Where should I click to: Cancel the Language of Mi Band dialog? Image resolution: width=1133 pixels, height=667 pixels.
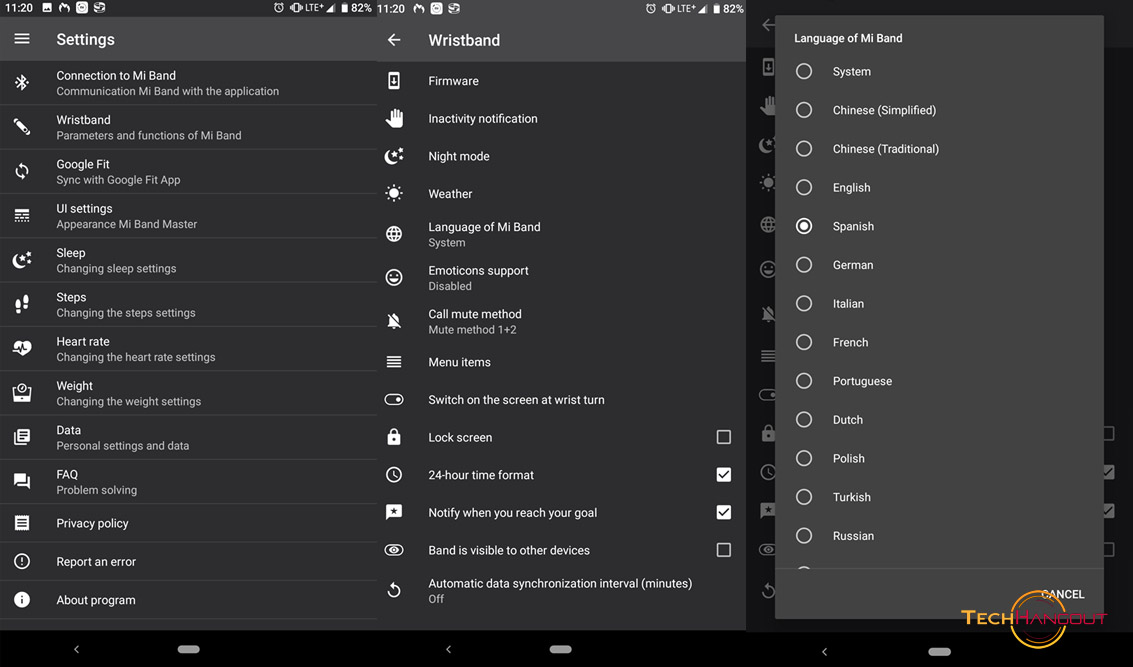1062,594
